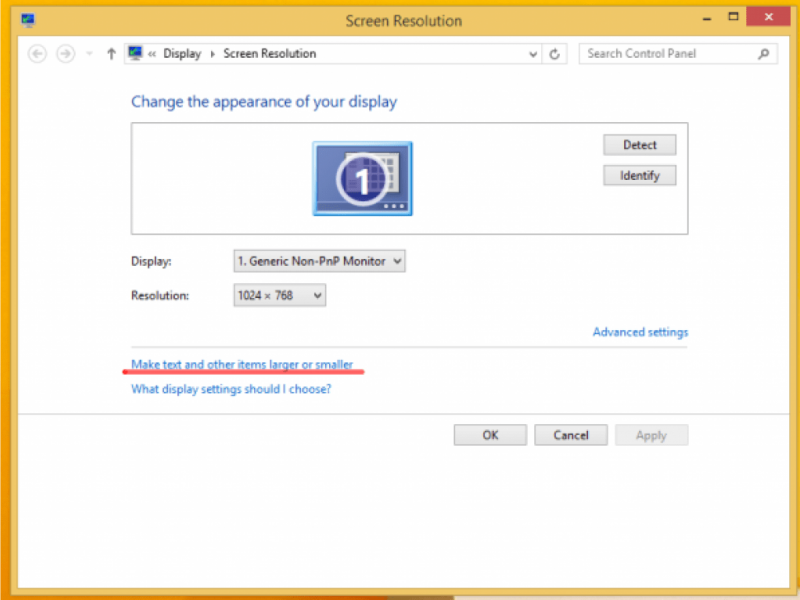Click the breadcrumb chevron before Display
Image resolution: width=800 pixels, height=600 pixels.
(152, 54)
